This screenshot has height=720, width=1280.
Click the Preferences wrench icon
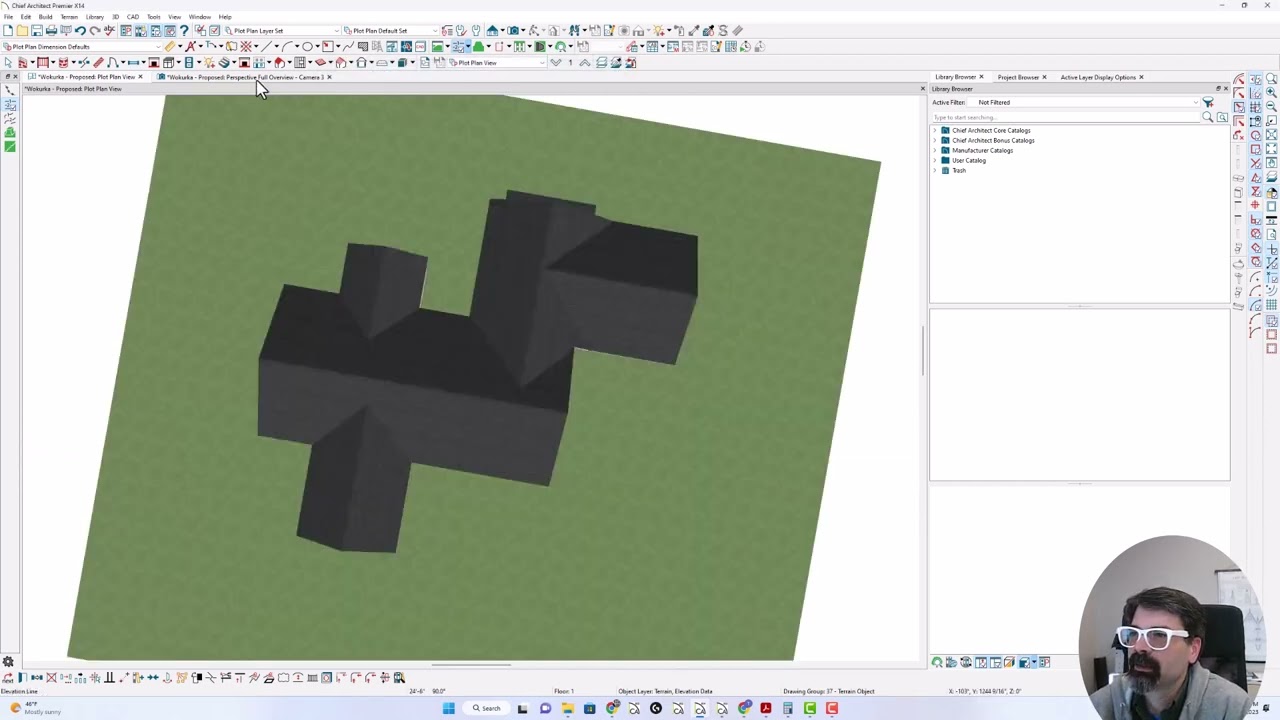[x=476, y=31]
